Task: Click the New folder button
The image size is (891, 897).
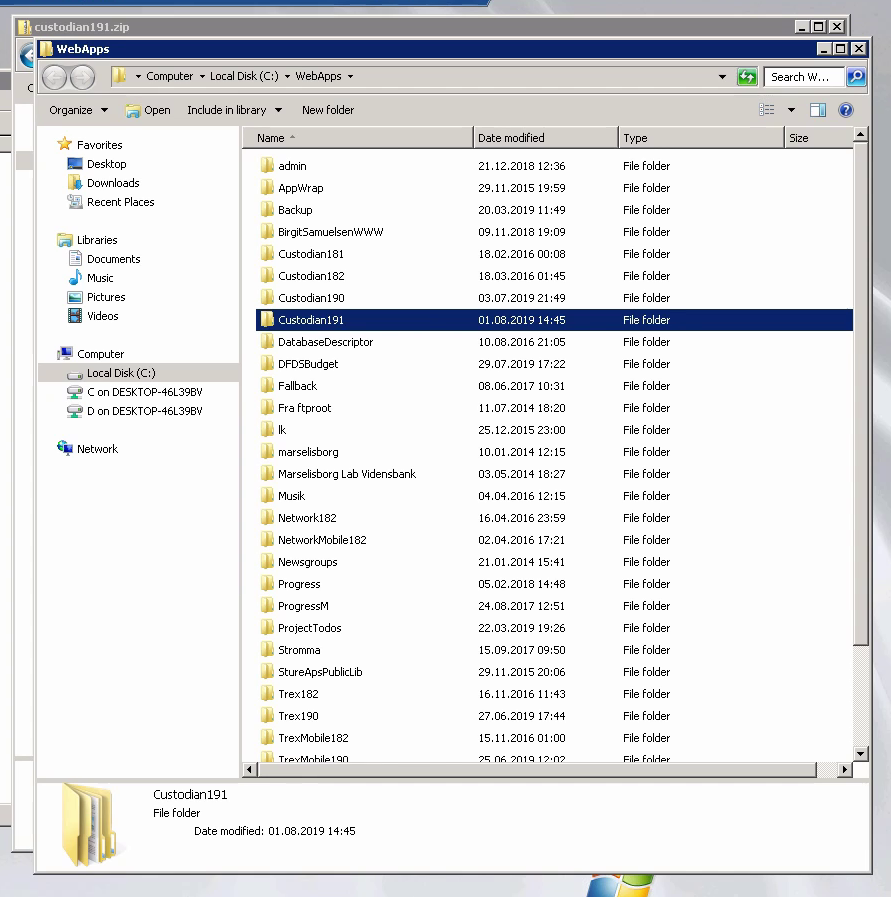Action: point(328,110)
